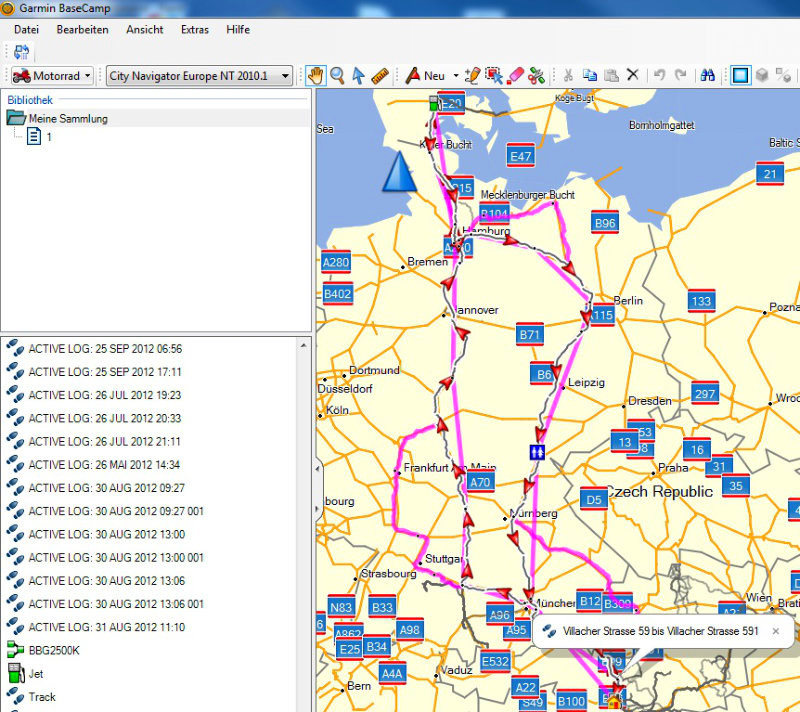The height and width of the screenshot is (712, 800).
Task: Click the Delete X icon
Action: point(633,75)
